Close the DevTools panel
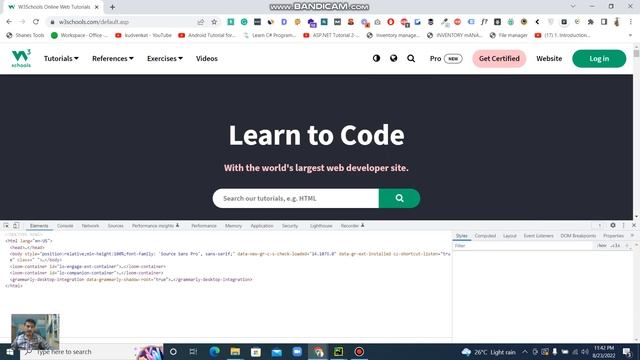640x360 pixels. 634,225
